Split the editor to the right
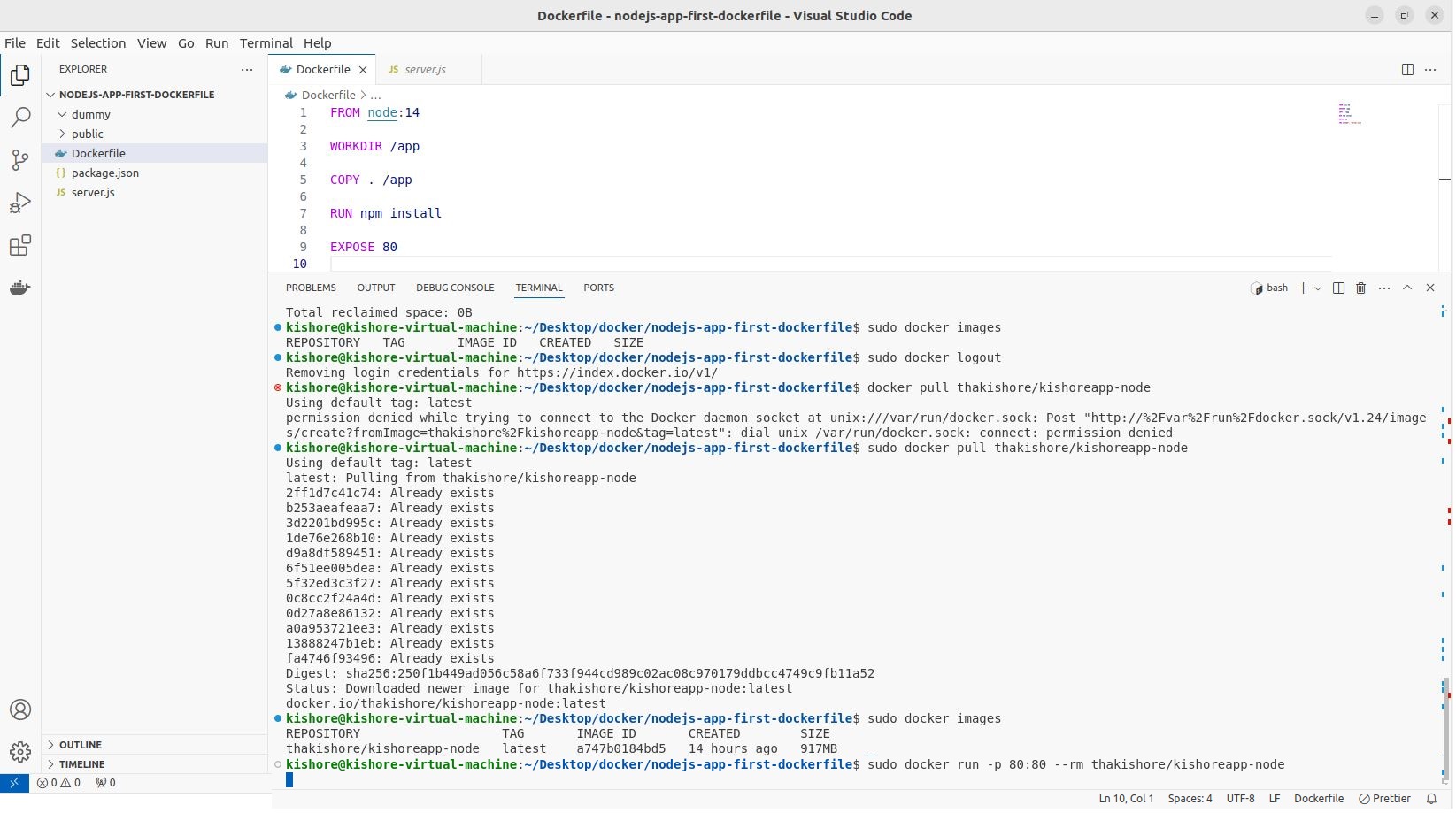Screen dimensions: 1456x813 1407,70
